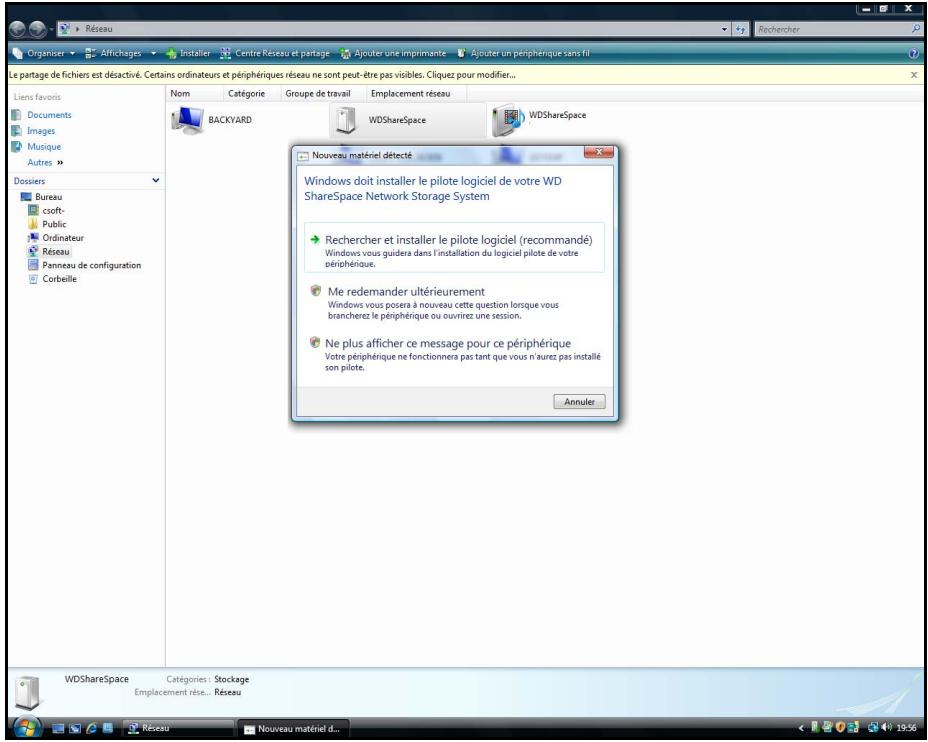The height and width of the screenshot is (742, 928).
Task: Choose Ne plus afficher ce message
Action: pos(454,354)
